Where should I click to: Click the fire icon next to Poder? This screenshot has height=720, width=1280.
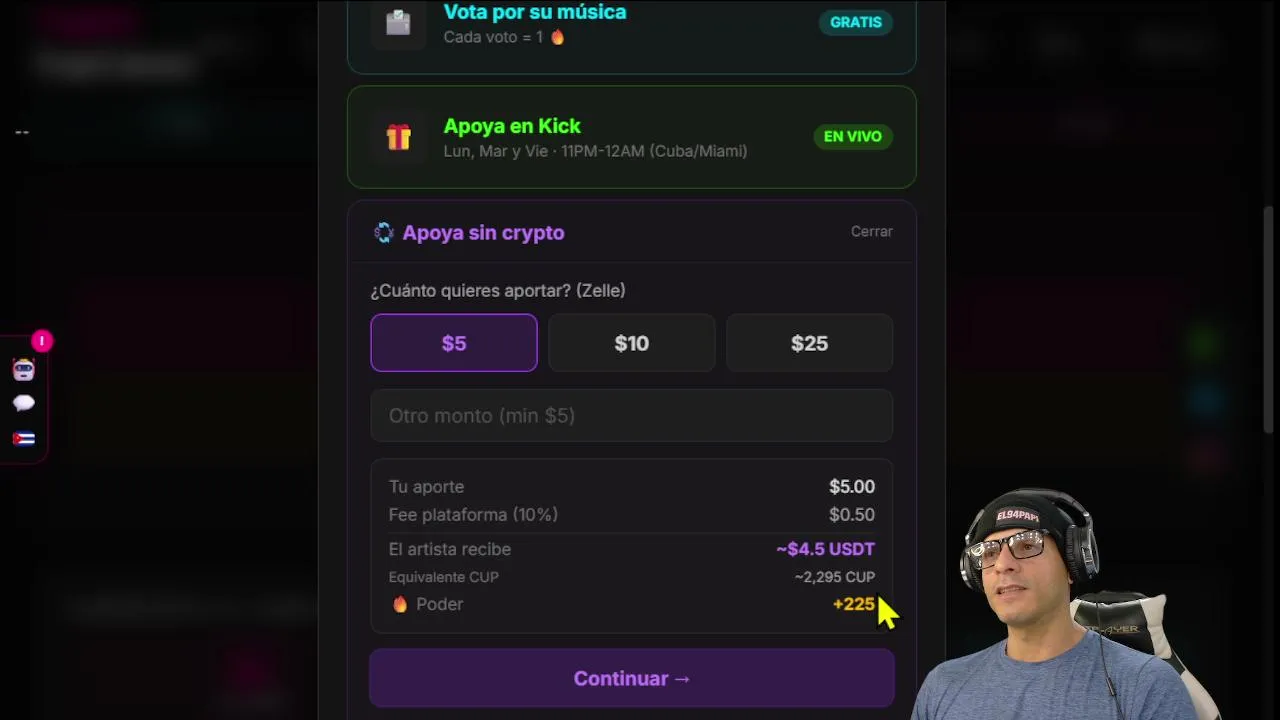400,604
